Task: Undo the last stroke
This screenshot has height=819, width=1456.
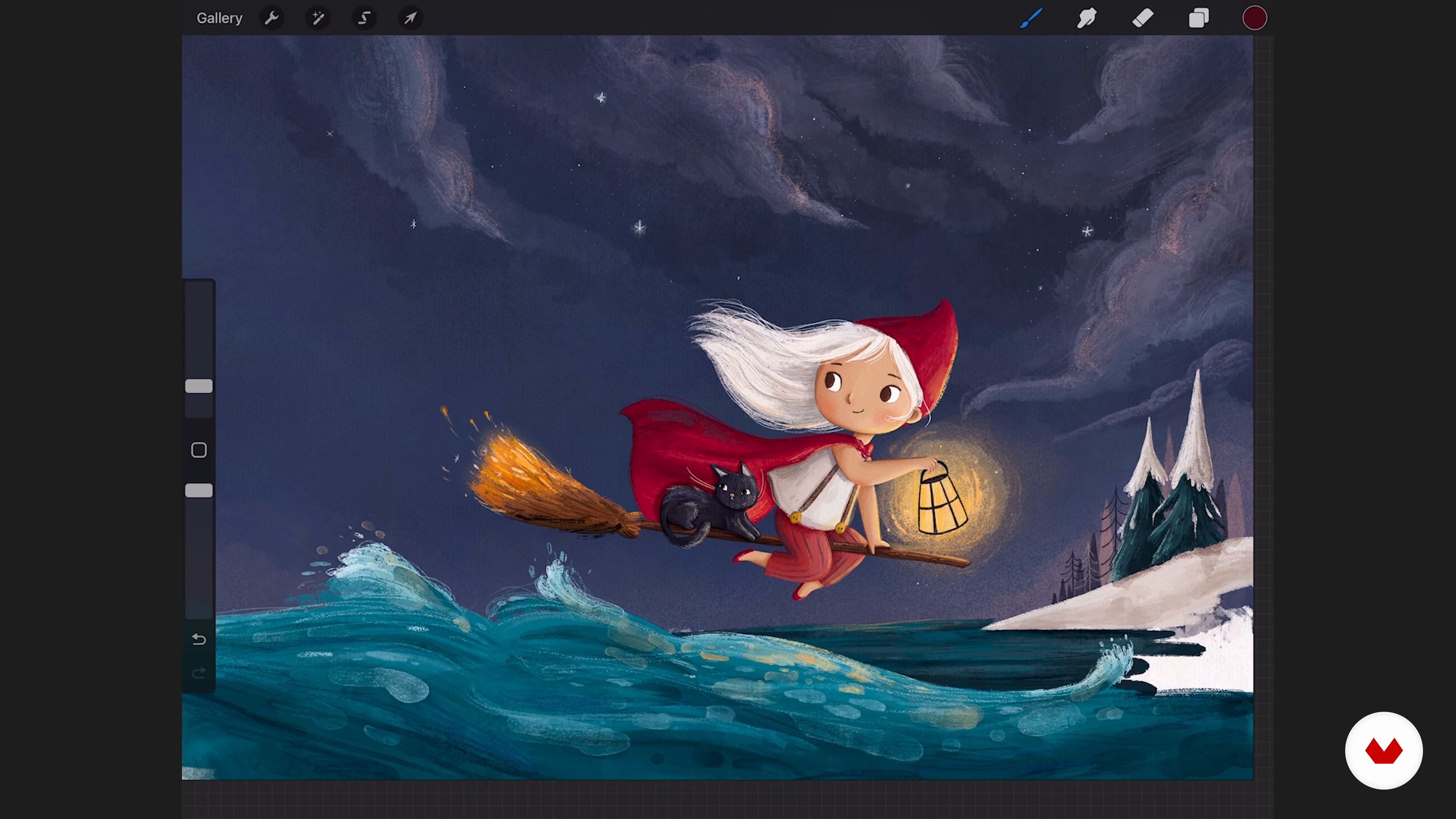Action: tap(199, 639)
